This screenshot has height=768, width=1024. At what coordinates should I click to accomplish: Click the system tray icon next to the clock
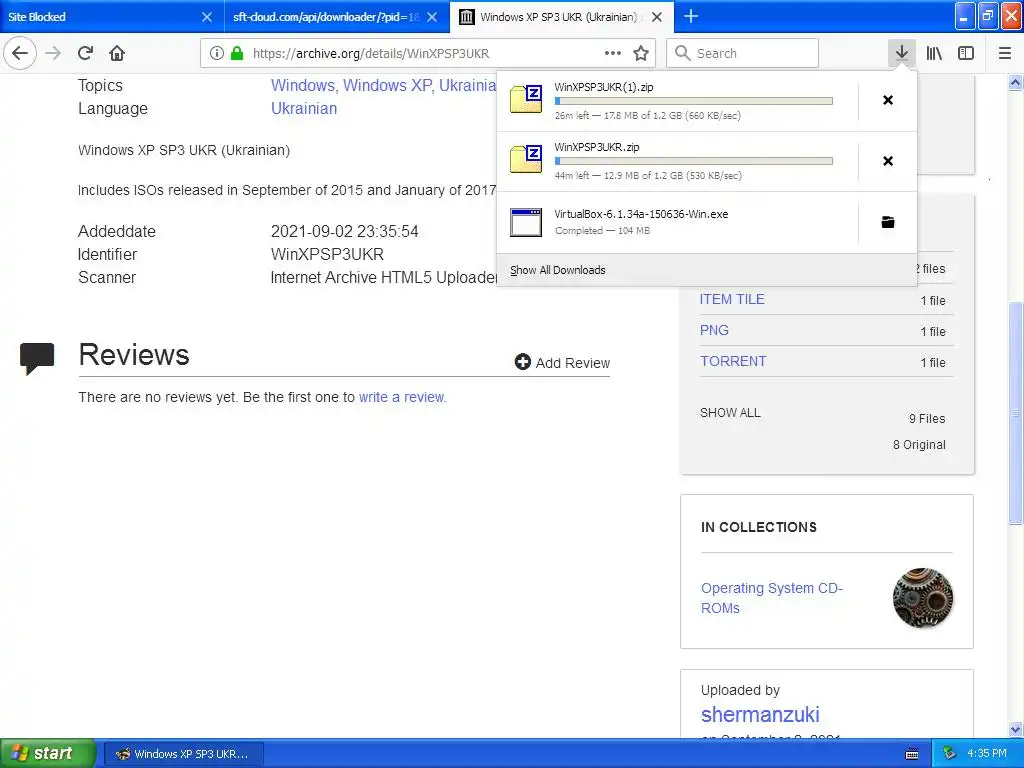[949, 754]
